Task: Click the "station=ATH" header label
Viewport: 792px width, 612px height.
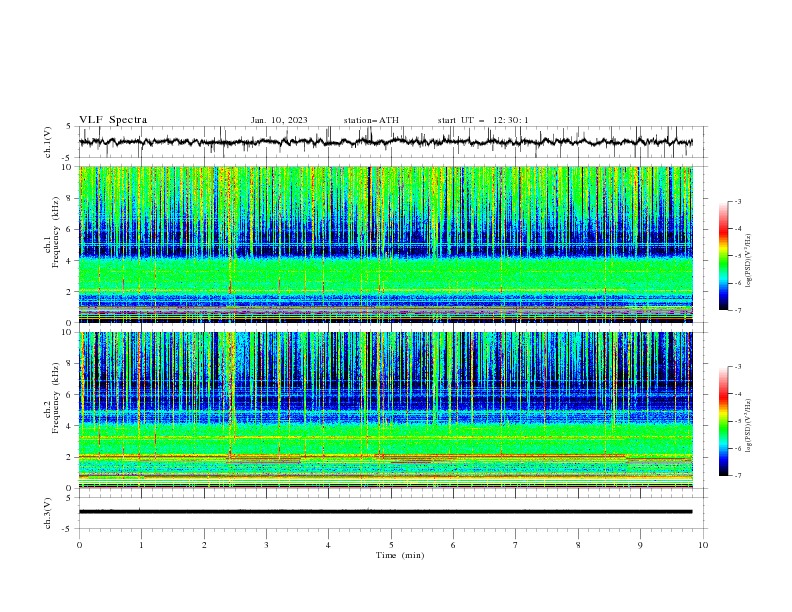Action: click(x=371, y=120)
